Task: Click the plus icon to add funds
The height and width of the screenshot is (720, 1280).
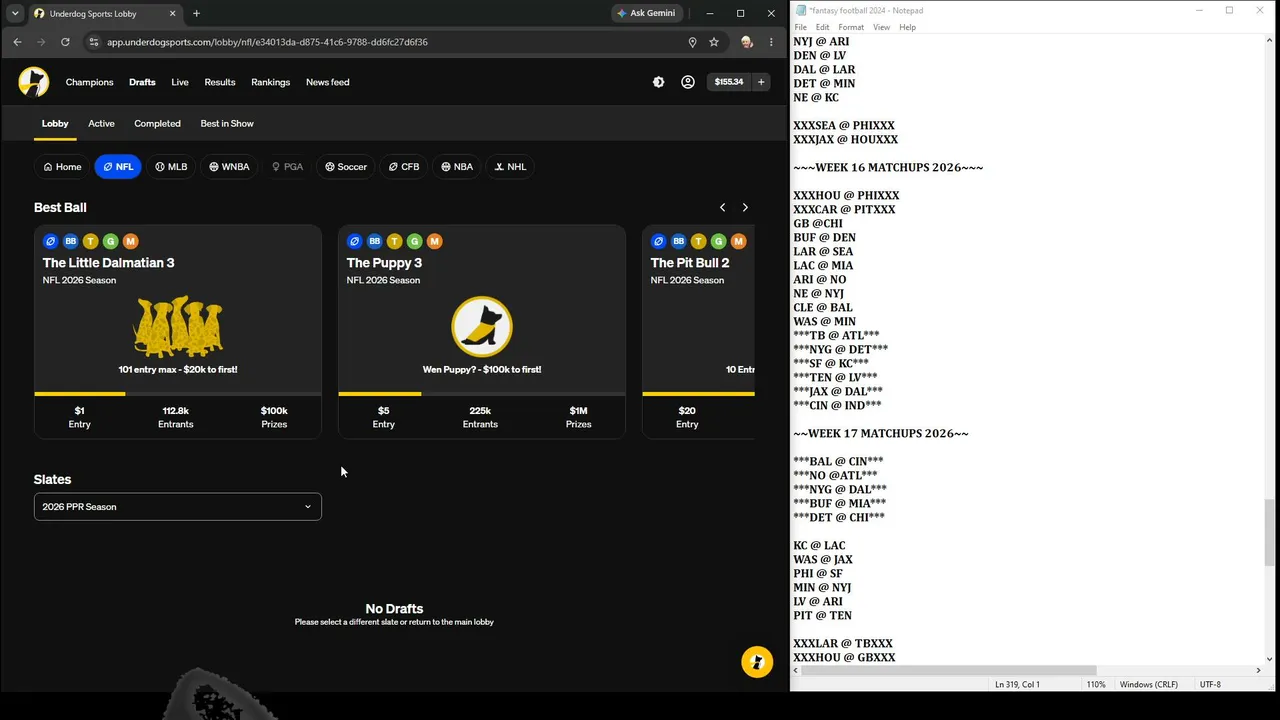Action: (x=761, y=82)
